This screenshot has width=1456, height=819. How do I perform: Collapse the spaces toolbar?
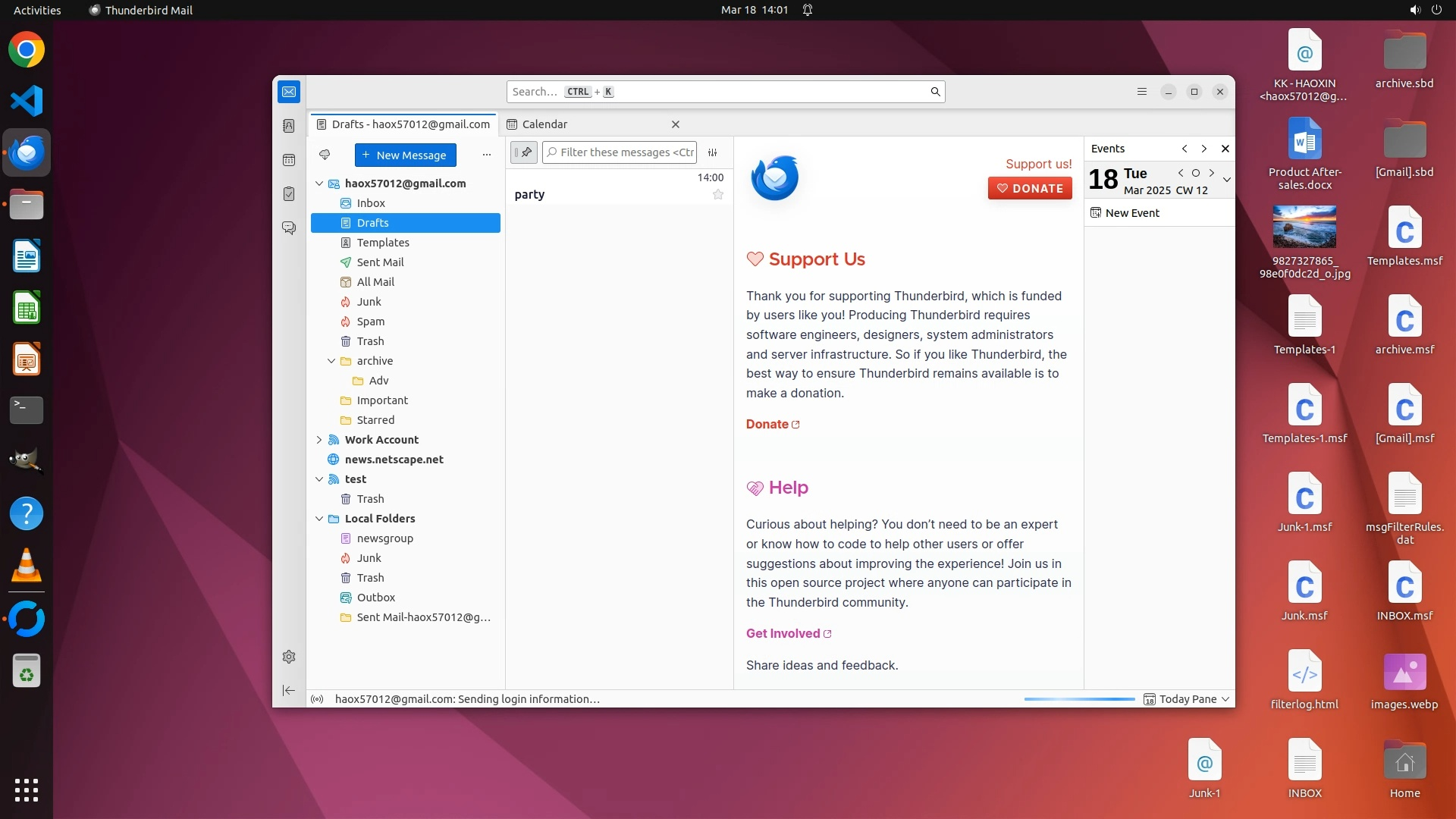[x=289, y=690]
